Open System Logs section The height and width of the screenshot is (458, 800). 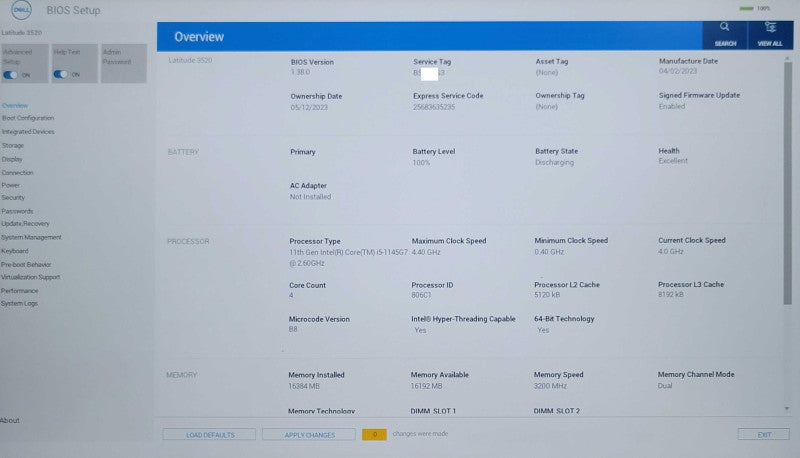click(x=19, y=303)
